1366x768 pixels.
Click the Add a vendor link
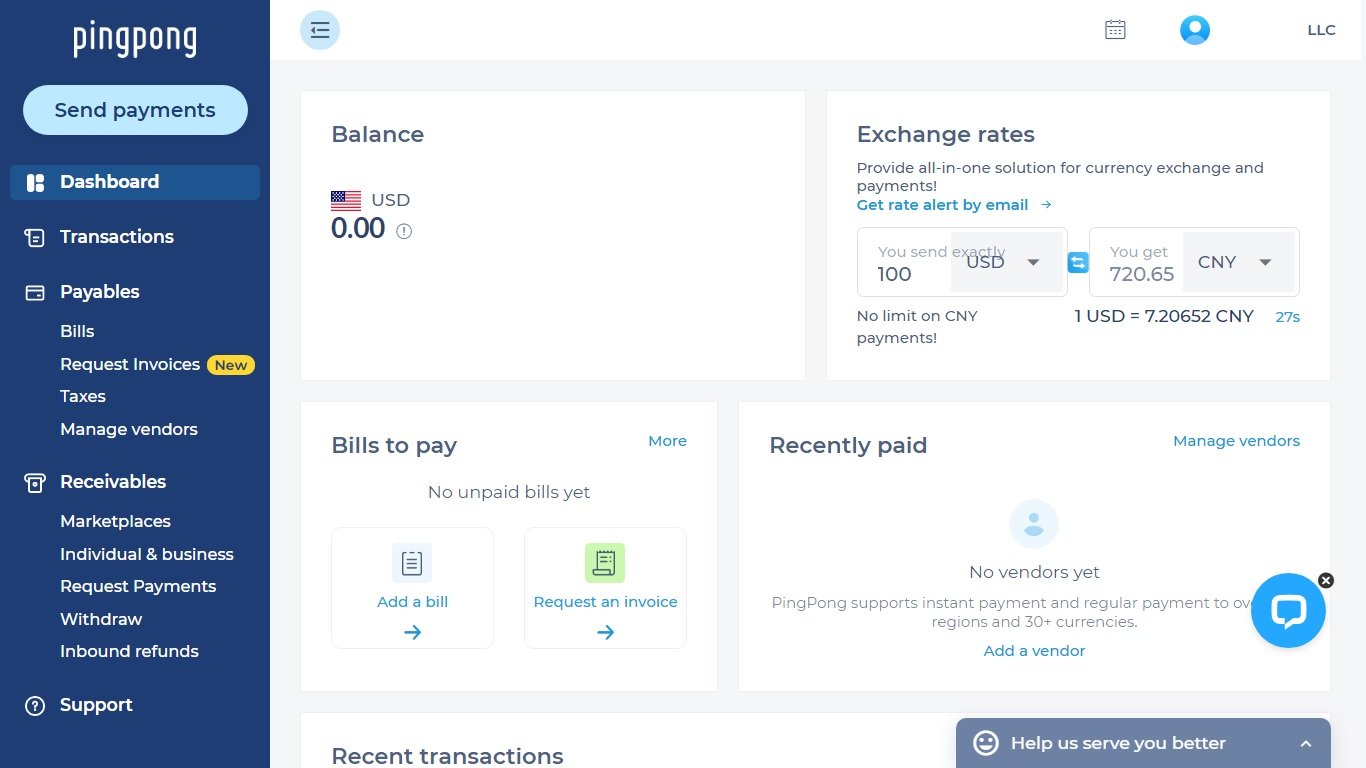pyautogui.click(x=1034, y=651)
